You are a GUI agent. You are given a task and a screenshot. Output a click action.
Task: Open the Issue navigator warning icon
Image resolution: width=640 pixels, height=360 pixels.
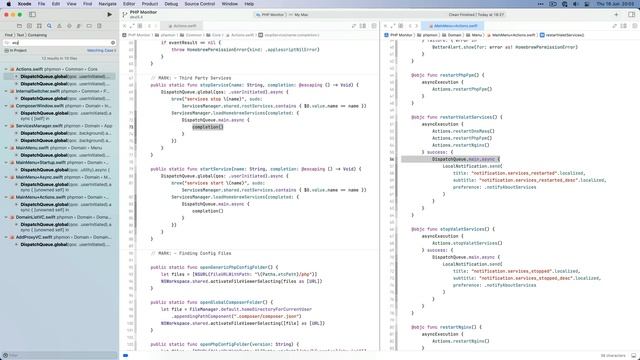pos(59,26)
